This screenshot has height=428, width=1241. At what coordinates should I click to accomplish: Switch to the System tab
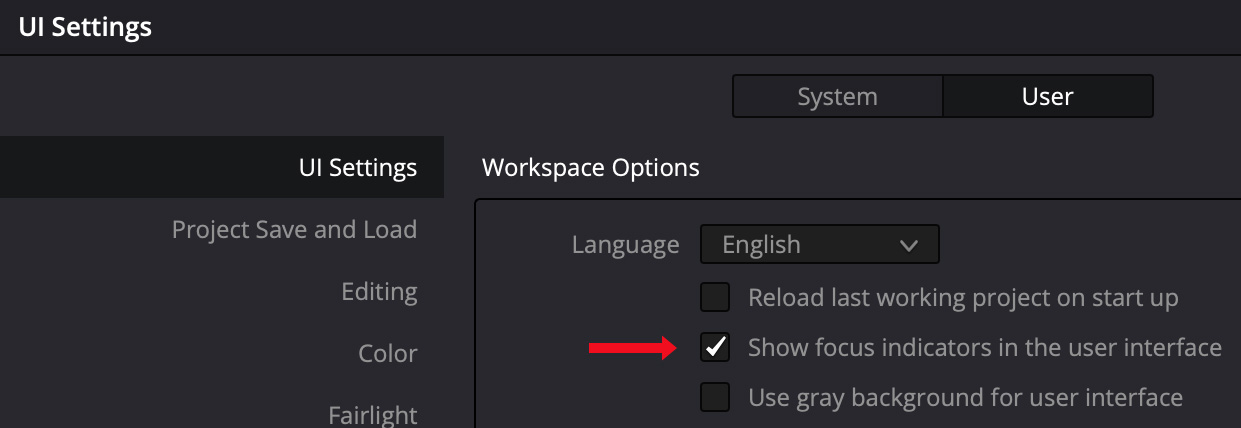(x=838, y=97)
